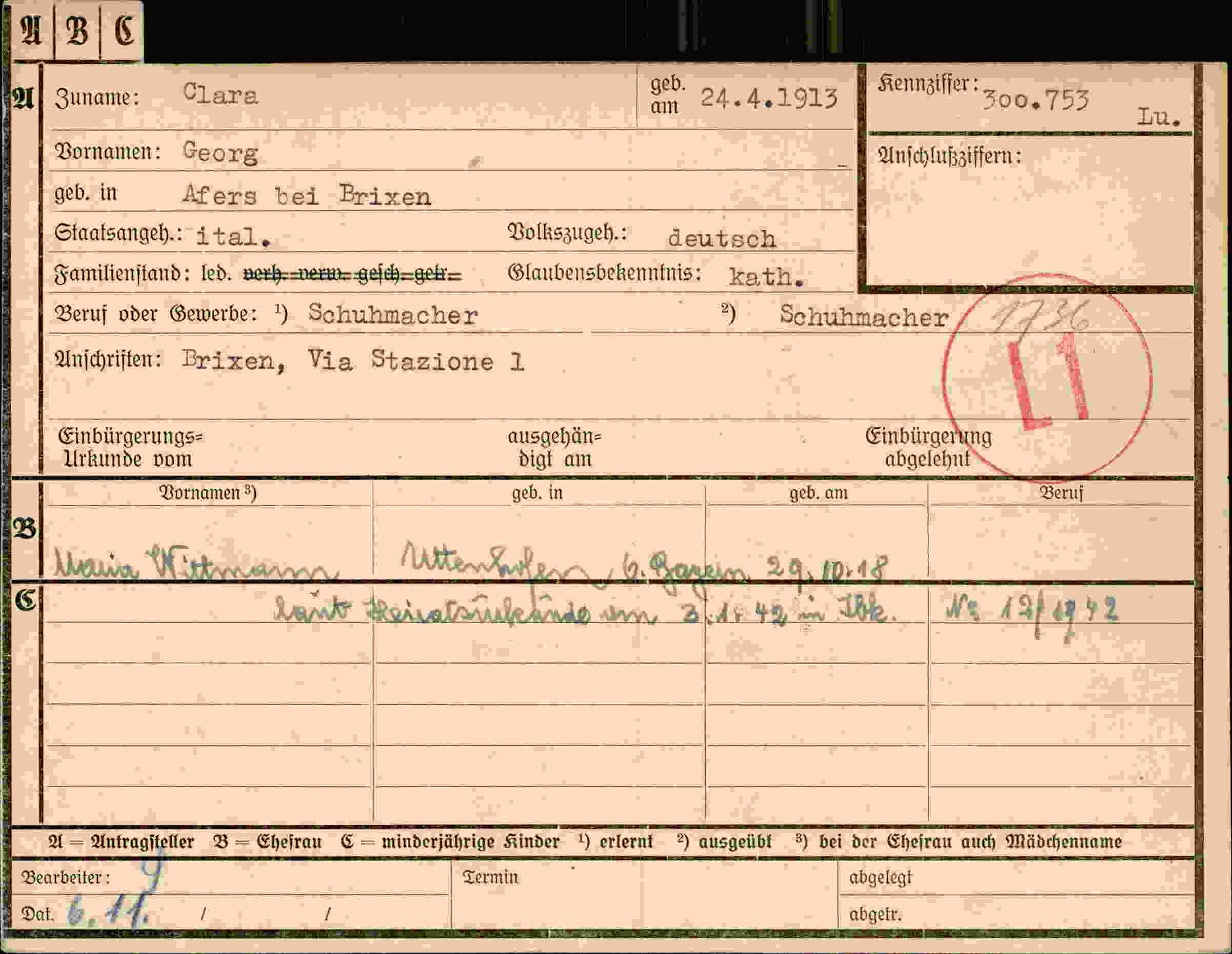Click wife's birth date '29.10.18'

pyautogui.click(x=827, y=569)
